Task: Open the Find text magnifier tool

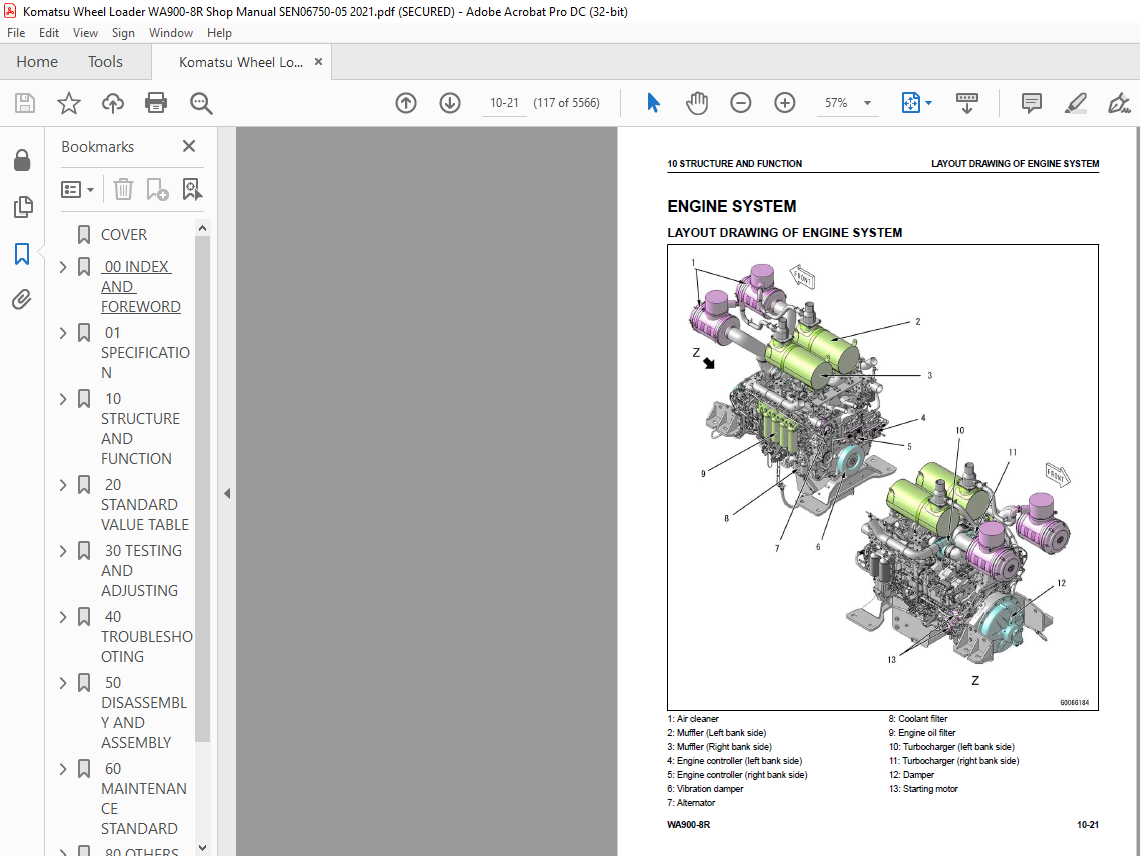Action: pyautogui.click(x=201, y=103)
